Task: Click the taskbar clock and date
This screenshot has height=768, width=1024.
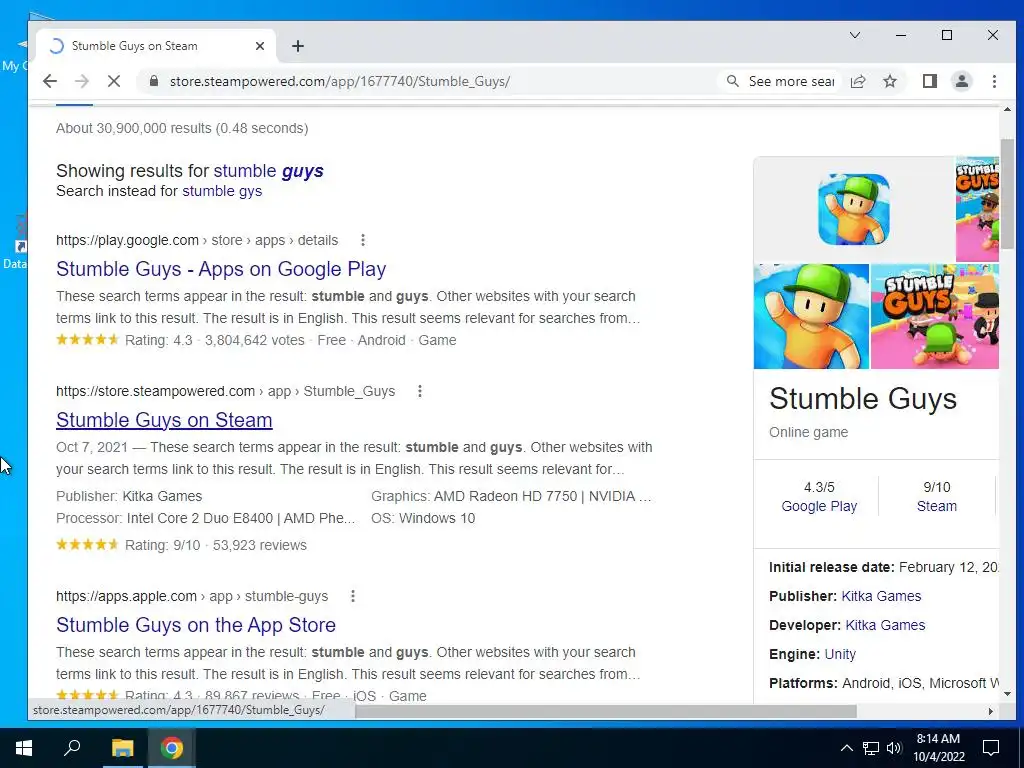Action: click(938, 748)
